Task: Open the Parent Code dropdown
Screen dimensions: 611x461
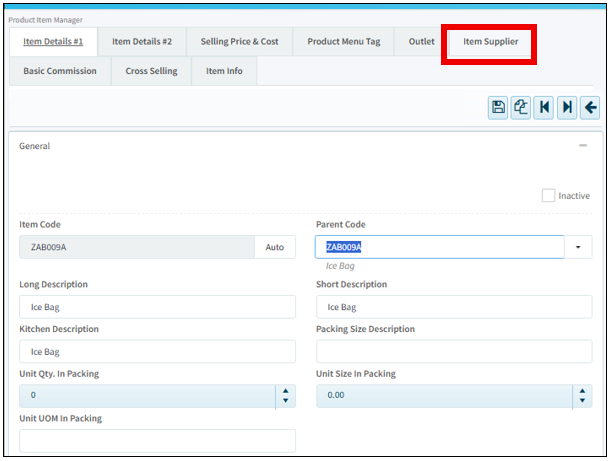Action: (x=578, y=247)
